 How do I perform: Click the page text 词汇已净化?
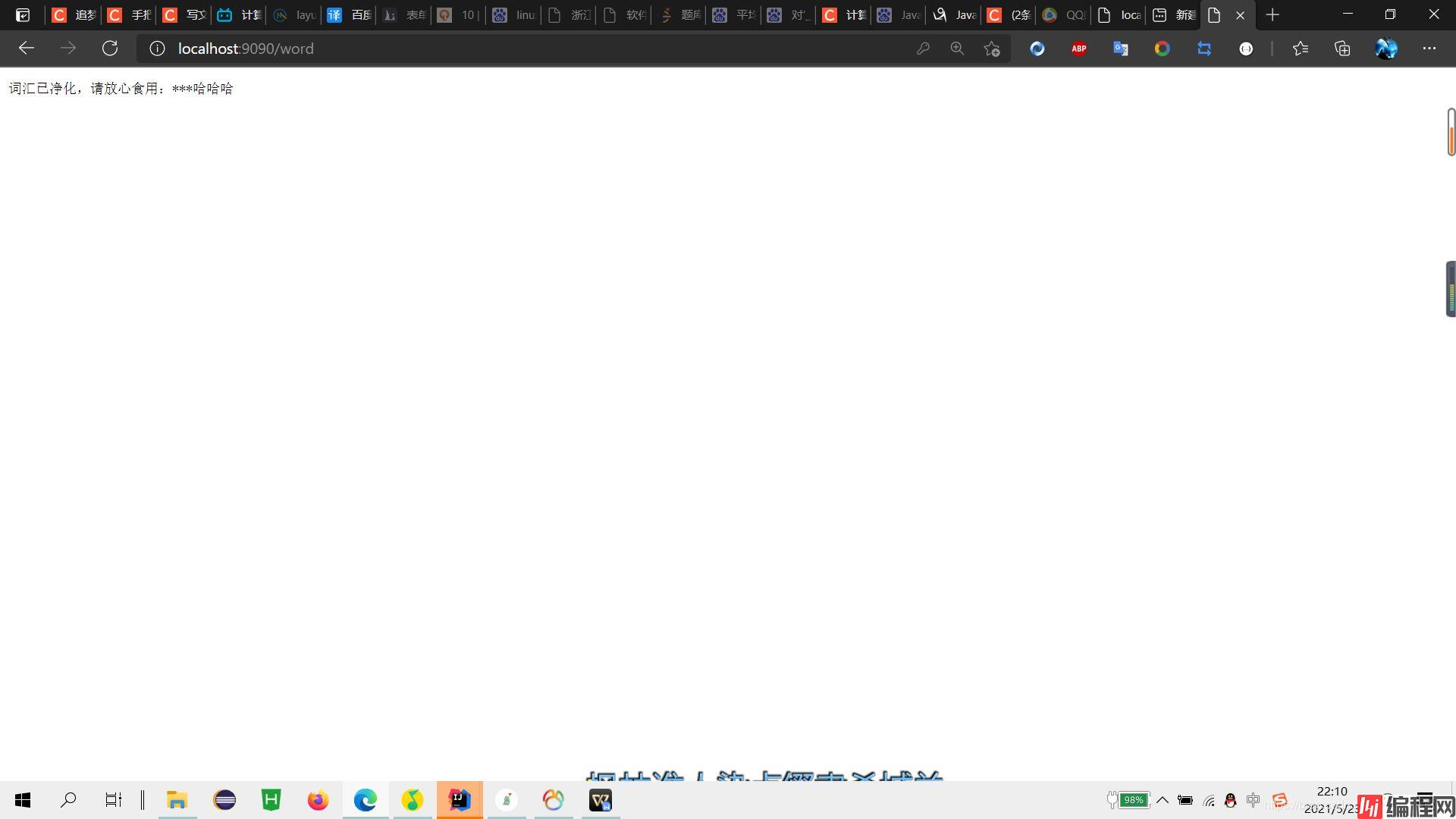pyautogui.click(x=42, y=89)
